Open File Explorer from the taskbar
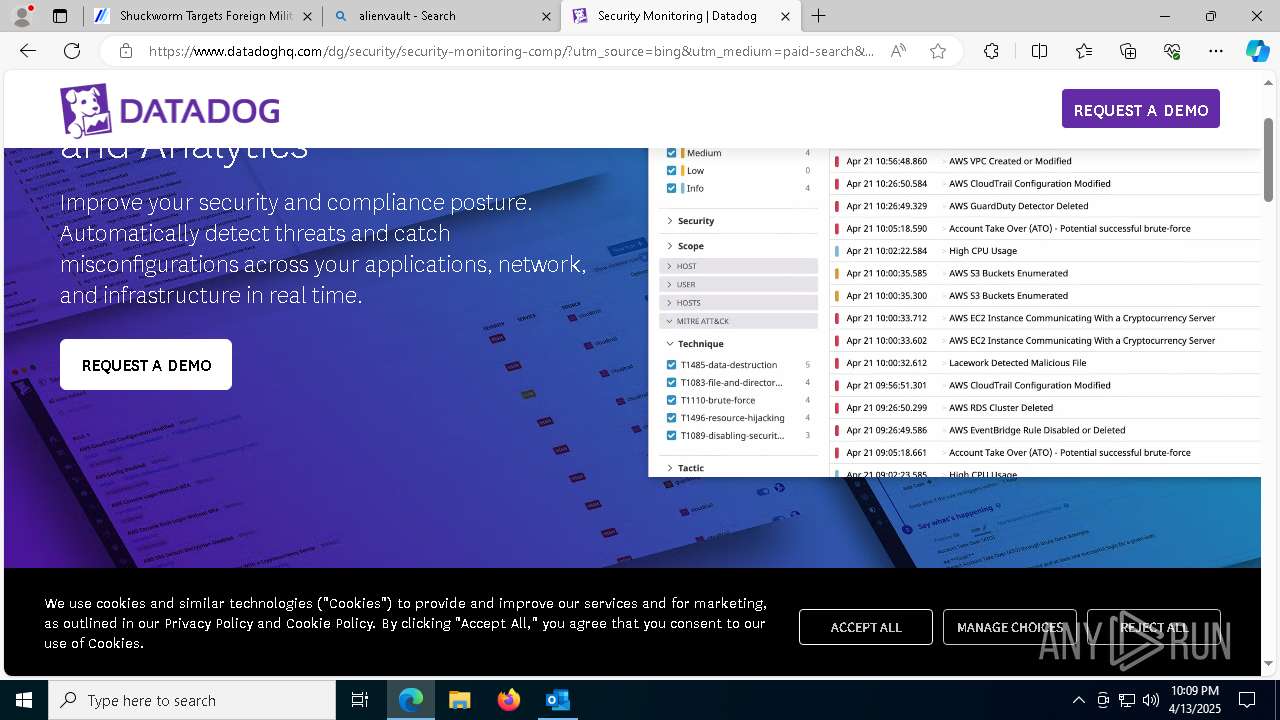The height and width of the screenshot is (720, 1280). (x=459, y=700)
